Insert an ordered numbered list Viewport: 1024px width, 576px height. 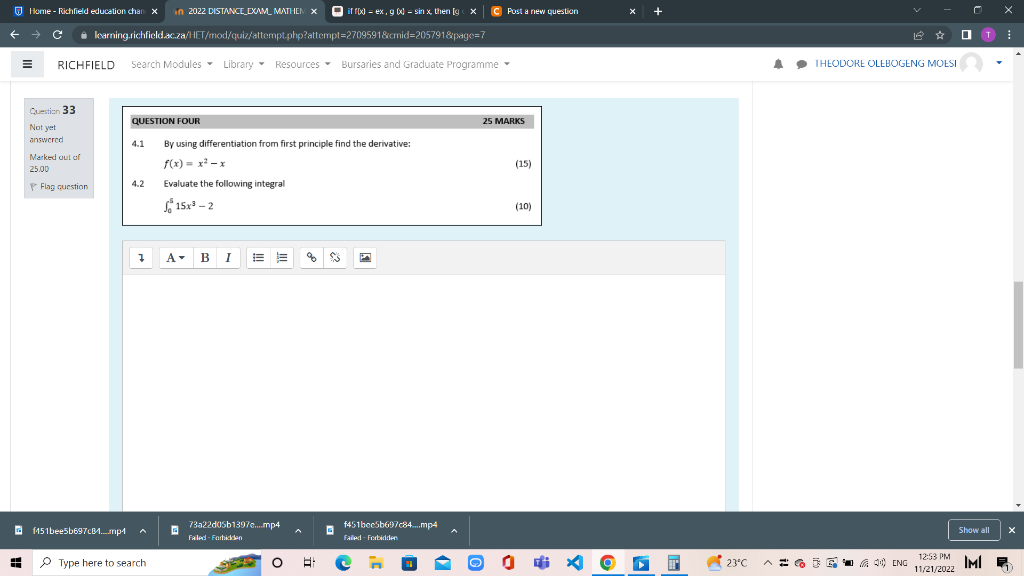pos(281,257)
